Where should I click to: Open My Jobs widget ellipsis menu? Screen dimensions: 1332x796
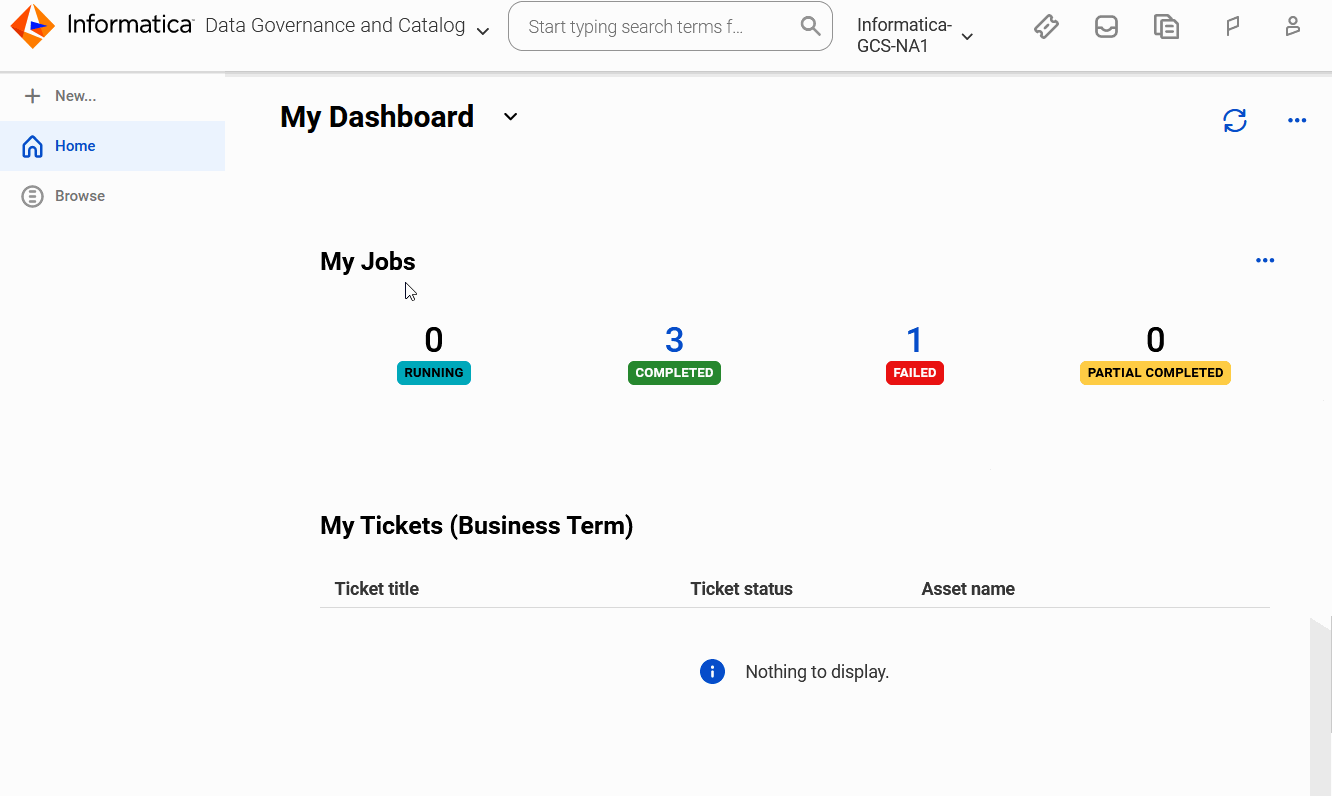point(1265,261)
